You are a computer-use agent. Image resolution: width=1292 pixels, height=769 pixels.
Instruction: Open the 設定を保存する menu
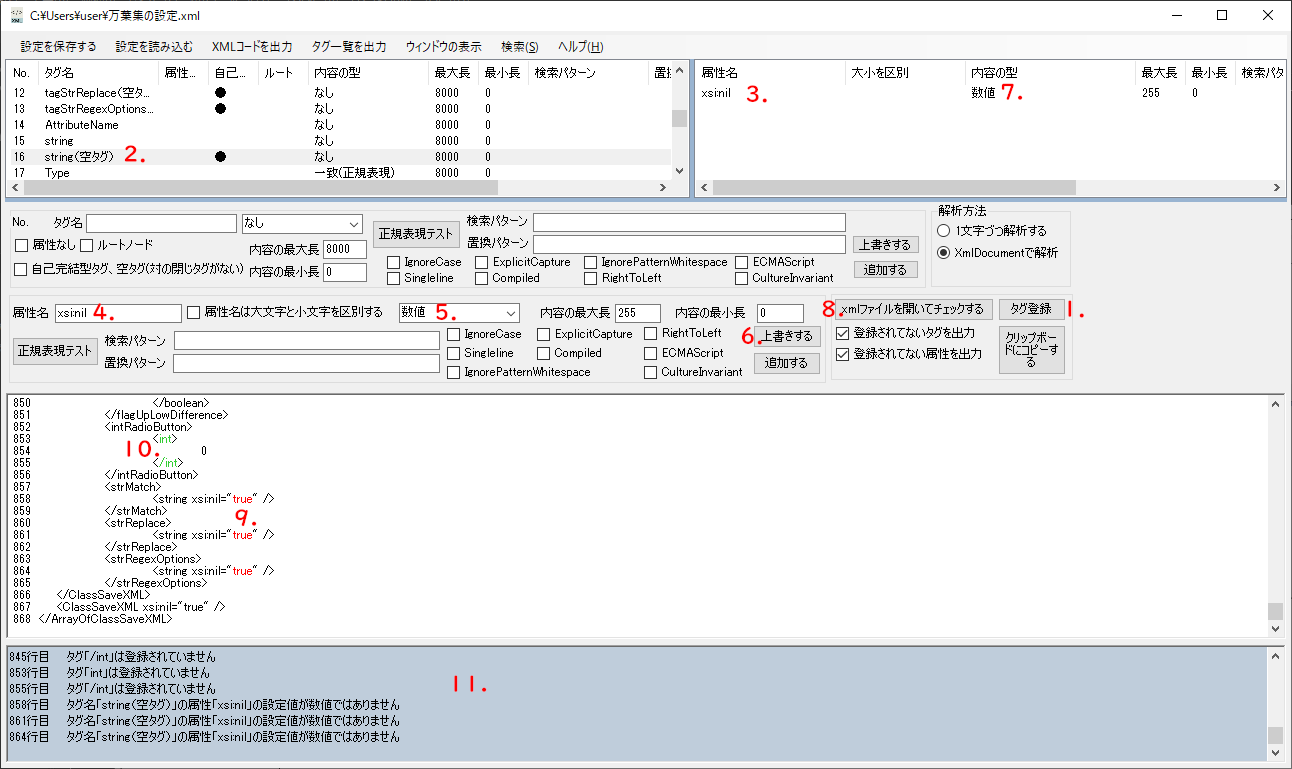pos(58,47)
